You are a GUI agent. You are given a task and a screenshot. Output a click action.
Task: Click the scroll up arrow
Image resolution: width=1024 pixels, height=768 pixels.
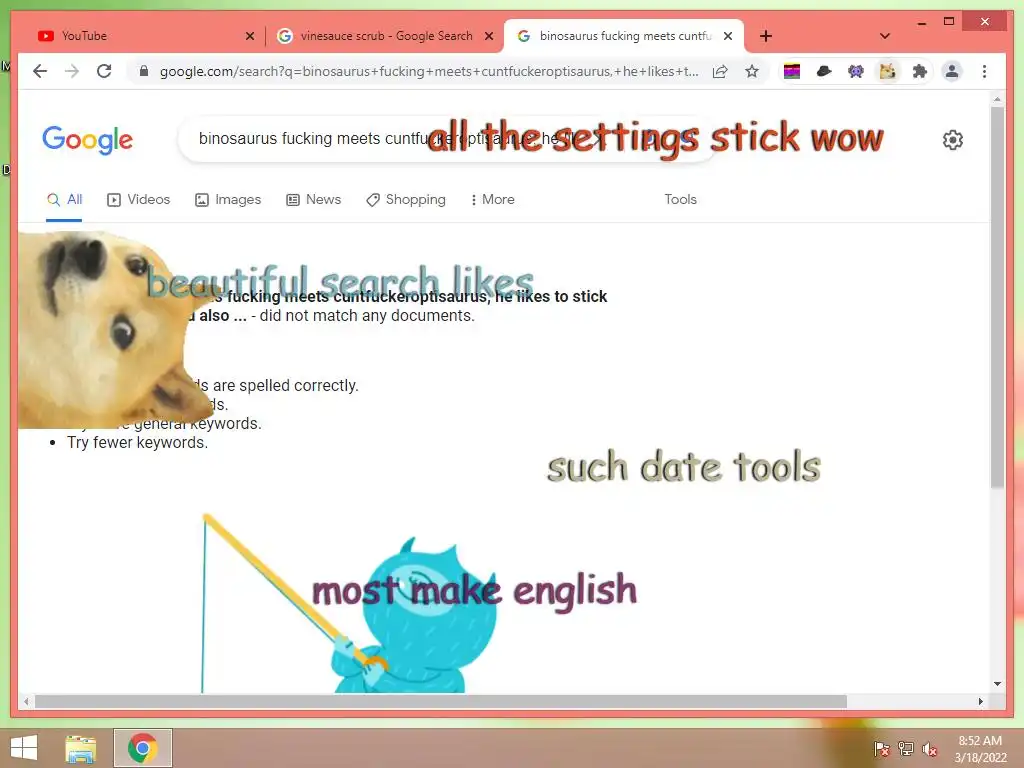[997, 99]
